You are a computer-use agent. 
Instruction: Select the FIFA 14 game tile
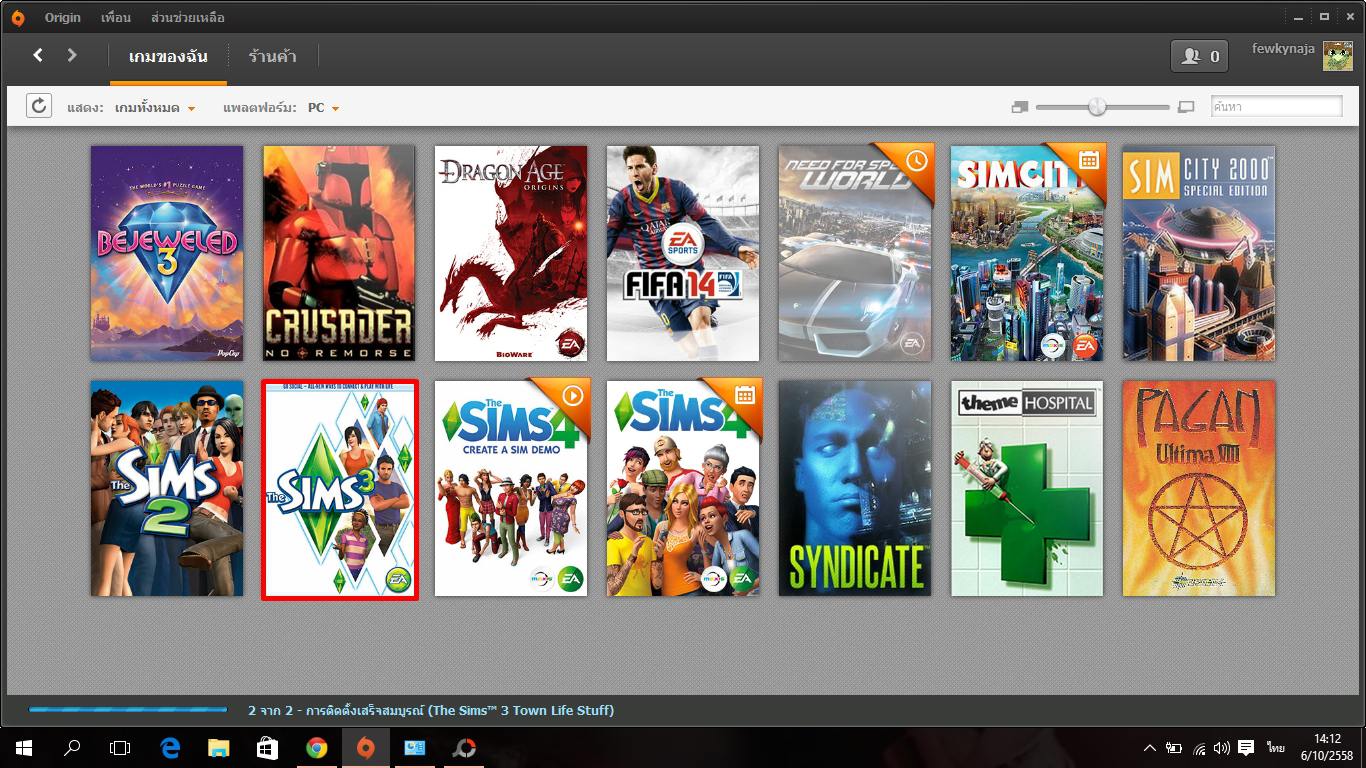pos(683,253)
